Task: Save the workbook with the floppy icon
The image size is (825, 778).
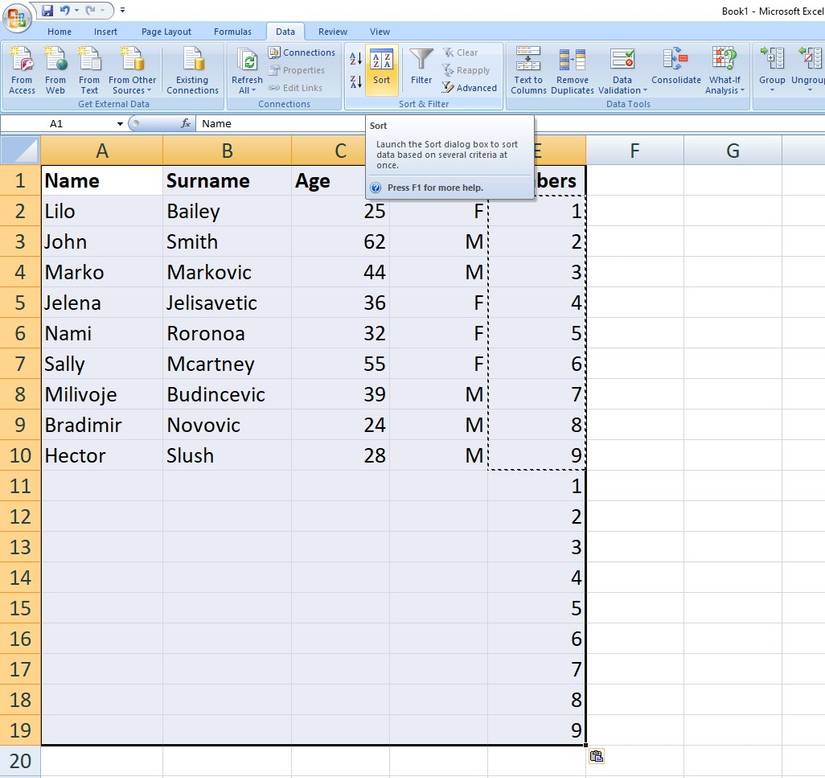Action: pos(47,10)
